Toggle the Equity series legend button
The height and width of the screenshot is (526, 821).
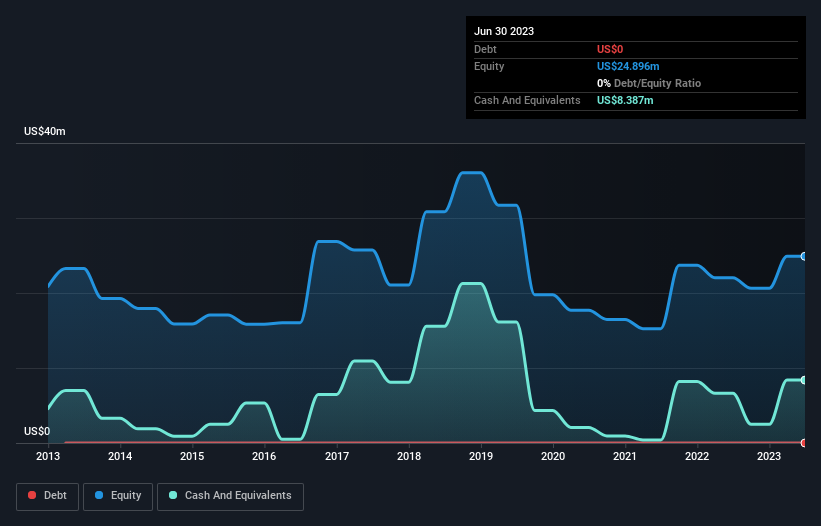pyautogui.click(x=118, y=496)
